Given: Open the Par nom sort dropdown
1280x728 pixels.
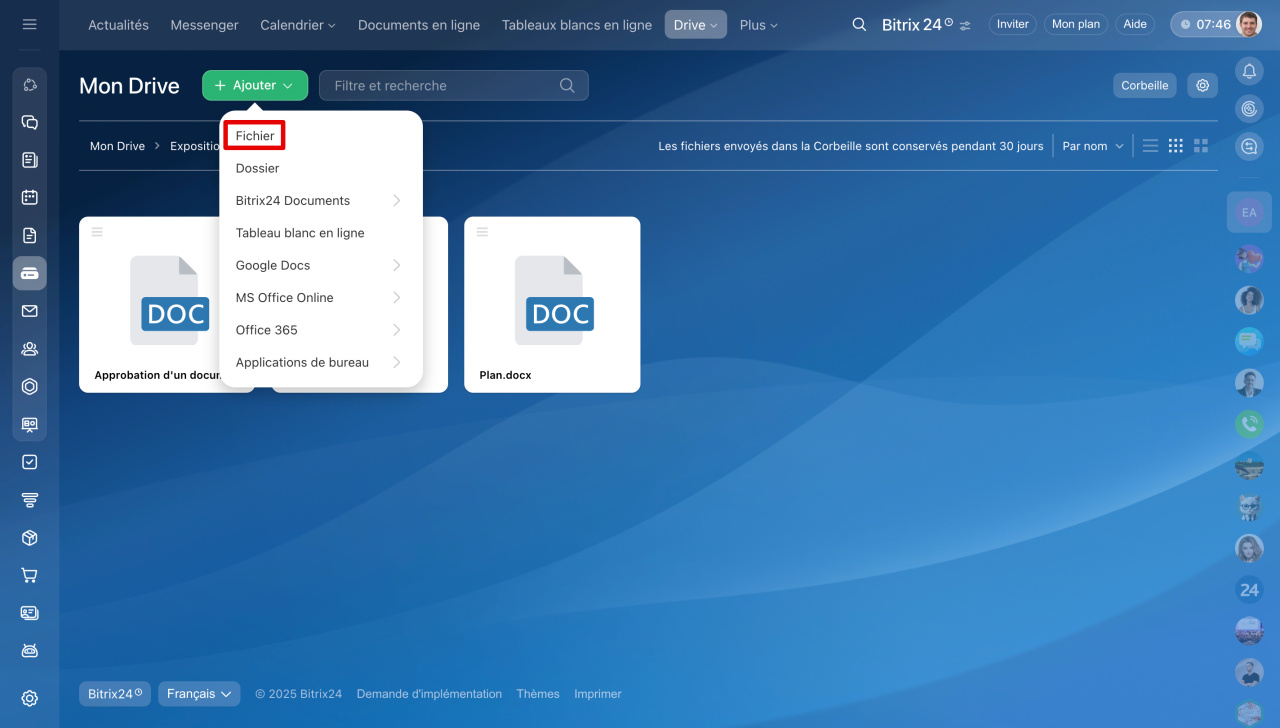Looking at the screenshot, I should coord(1092,146).
